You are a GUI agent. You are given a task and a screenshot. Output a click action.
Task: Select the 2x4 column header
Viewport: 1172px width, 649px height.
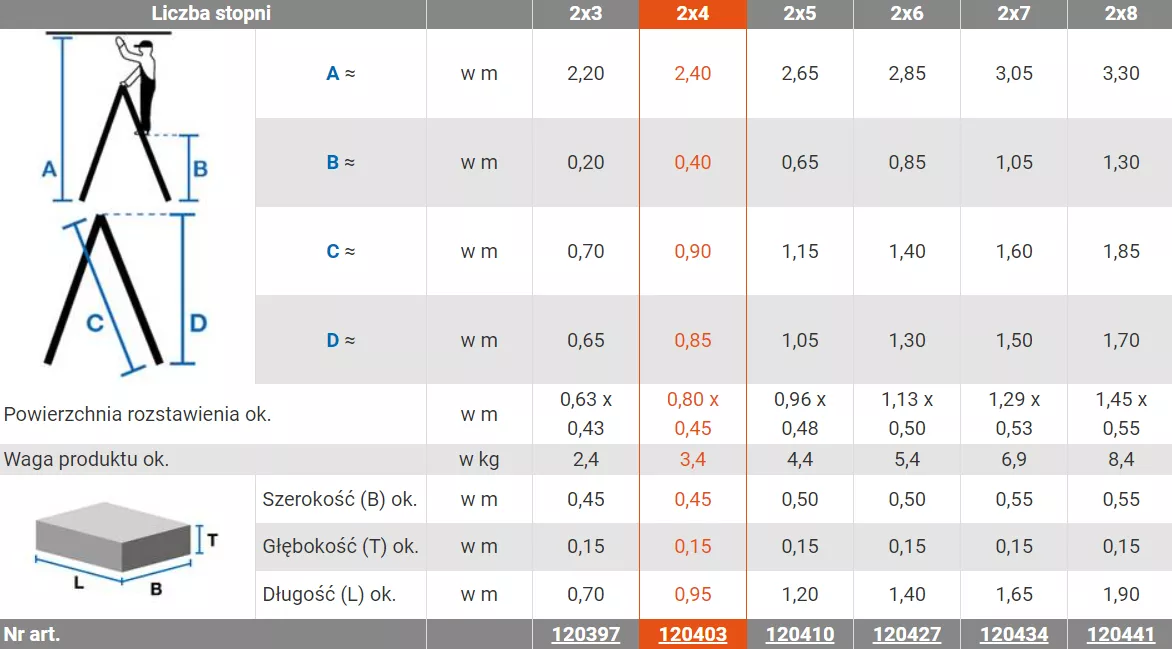pos(692,13)
